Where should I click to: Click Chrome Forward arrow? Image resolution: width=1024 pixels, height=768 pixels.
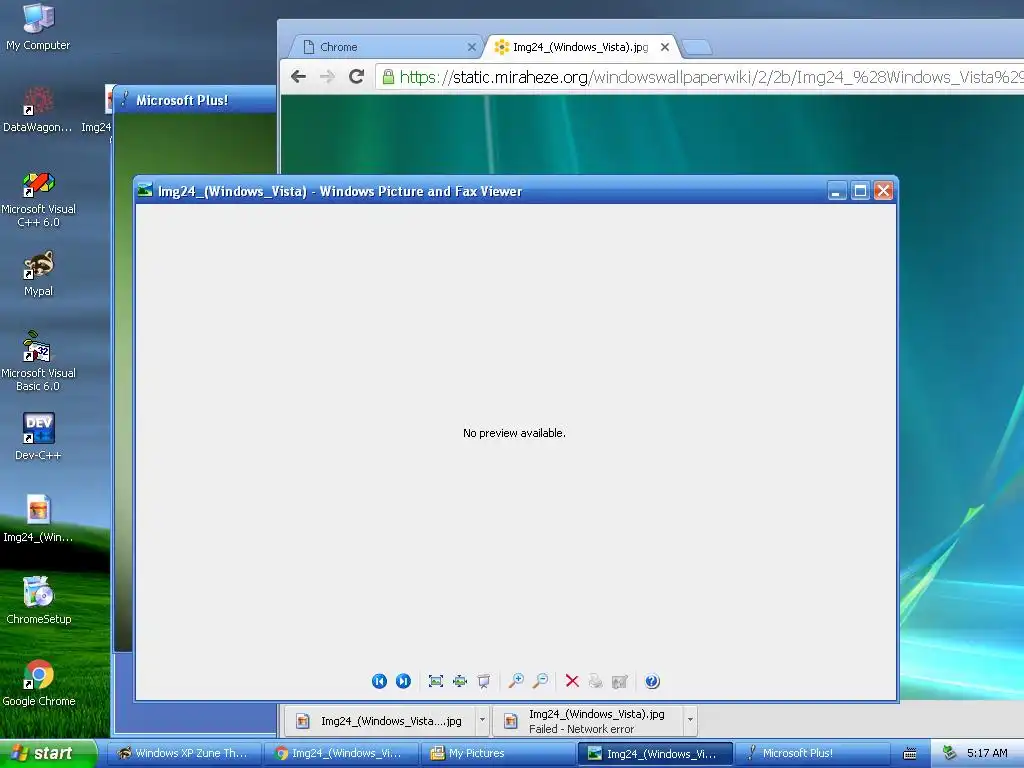click(327, 76)
